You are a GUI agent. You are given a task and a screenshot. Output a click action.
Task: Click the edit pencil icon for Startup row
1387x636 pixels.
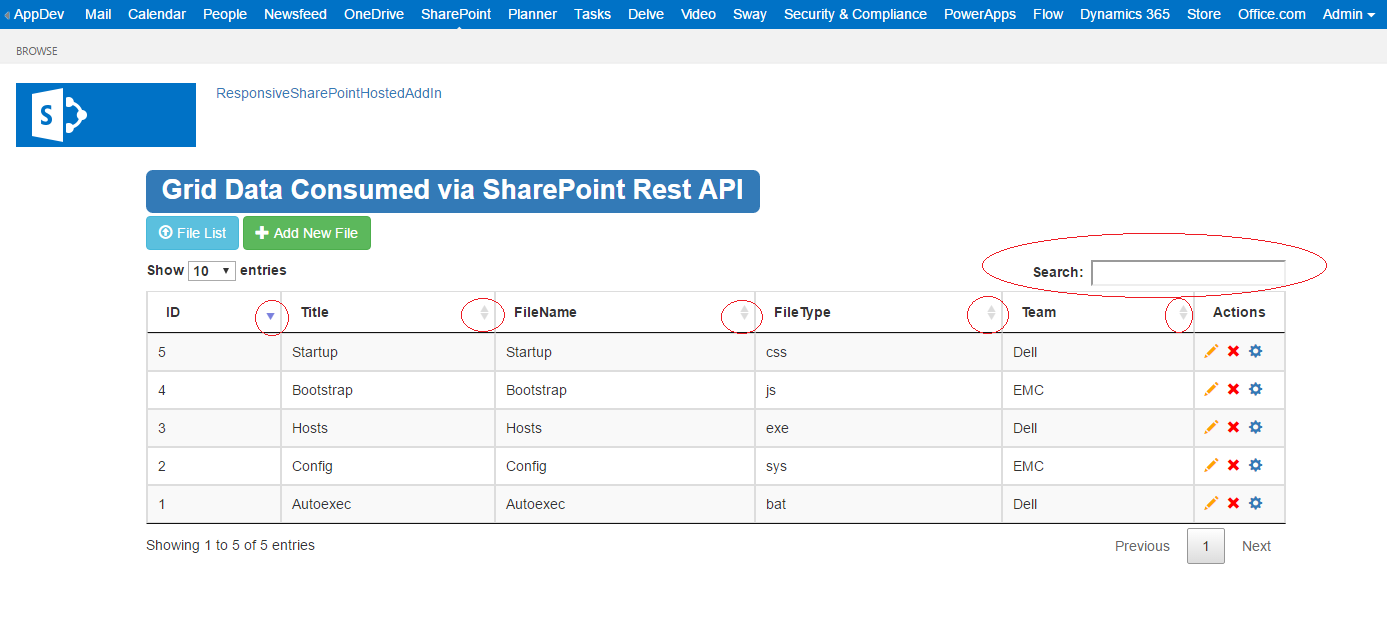(1211, 351)
